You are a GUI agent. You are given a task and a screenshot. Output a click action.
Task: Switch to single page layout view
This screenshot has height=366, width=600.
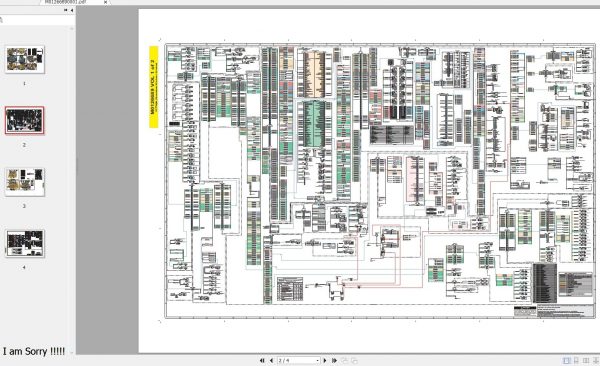click(566, 361)
